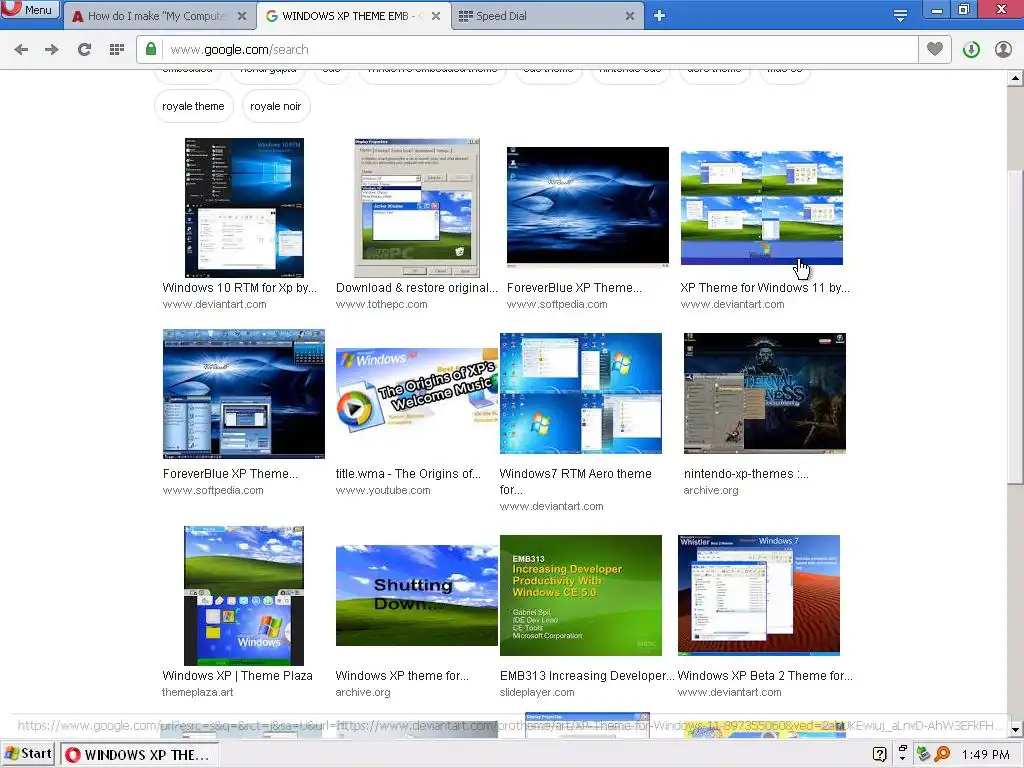The width and height of the screenshot is (1024, 768).
Task: Open the XP Theme for Windows 11 thumbnail
Action: 761,208
